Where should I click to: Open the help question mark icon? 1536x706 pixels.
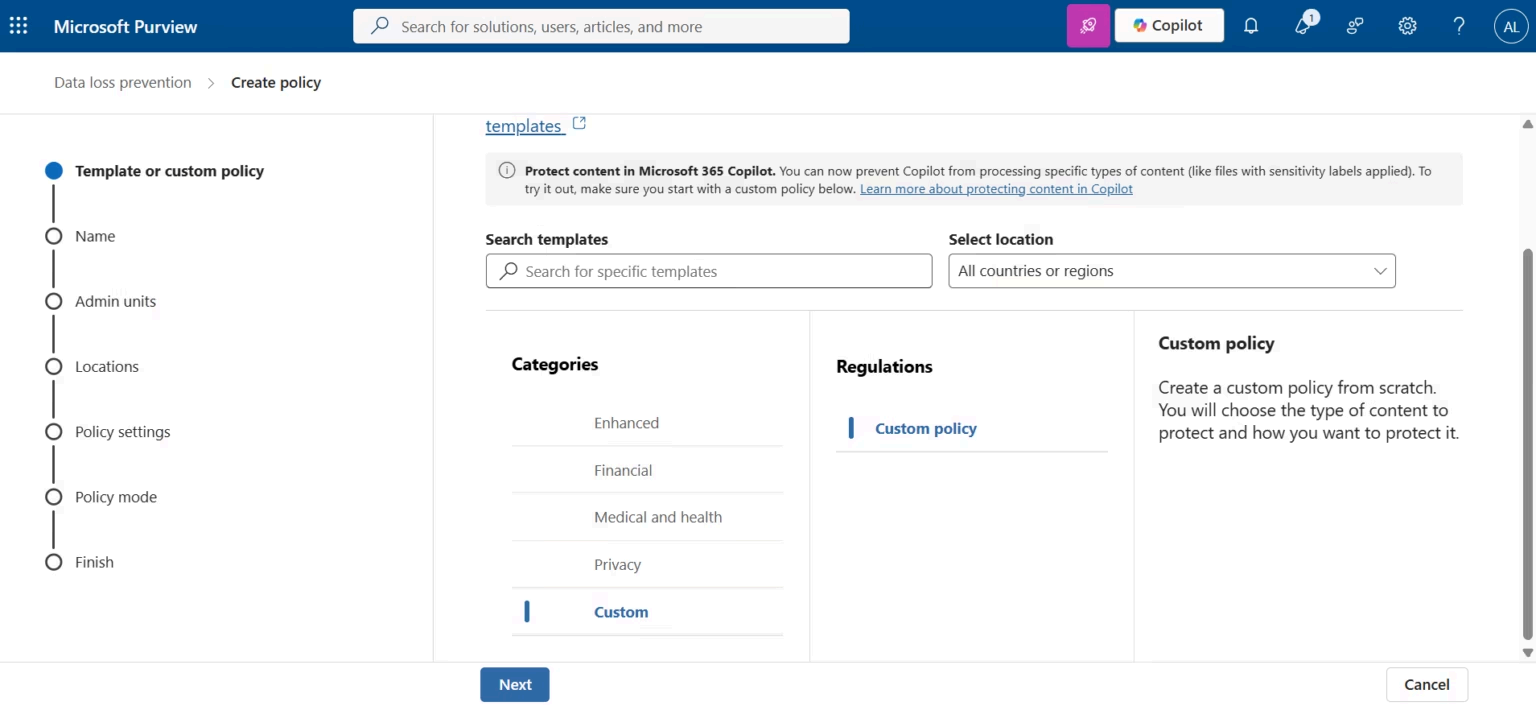[x=1459, y=26]
